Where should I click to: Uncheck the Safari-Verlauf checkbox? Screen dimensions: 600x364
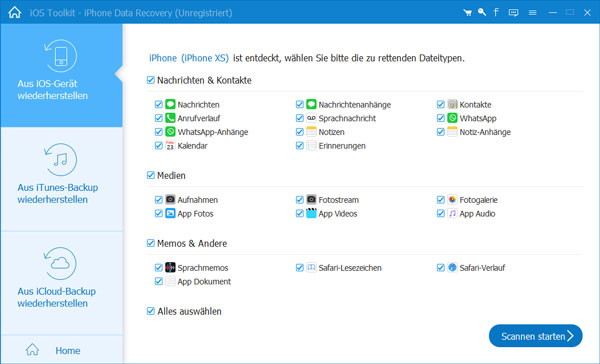tap(441, 267)
